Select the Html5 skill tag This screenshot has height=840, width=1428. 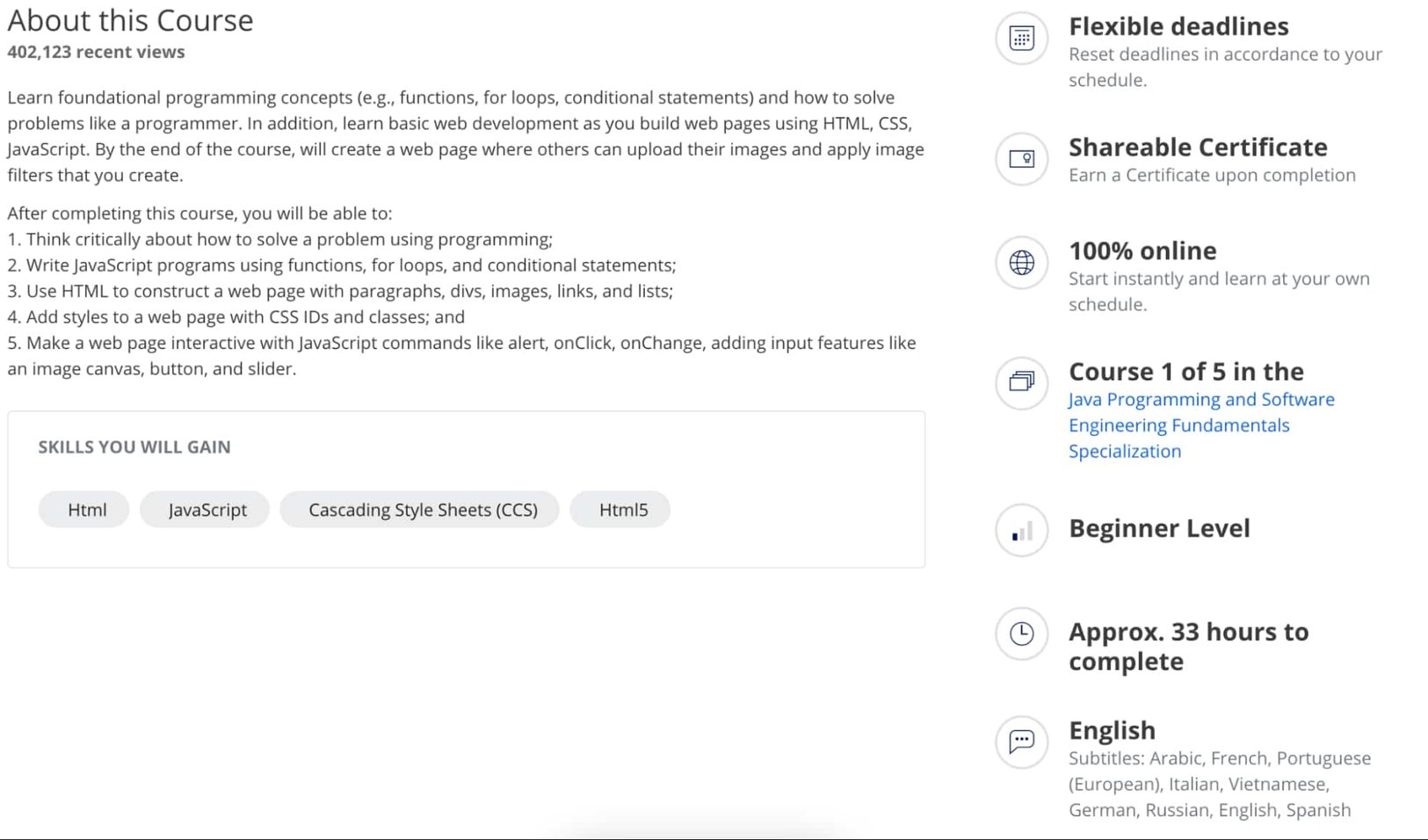click(620, 510)
